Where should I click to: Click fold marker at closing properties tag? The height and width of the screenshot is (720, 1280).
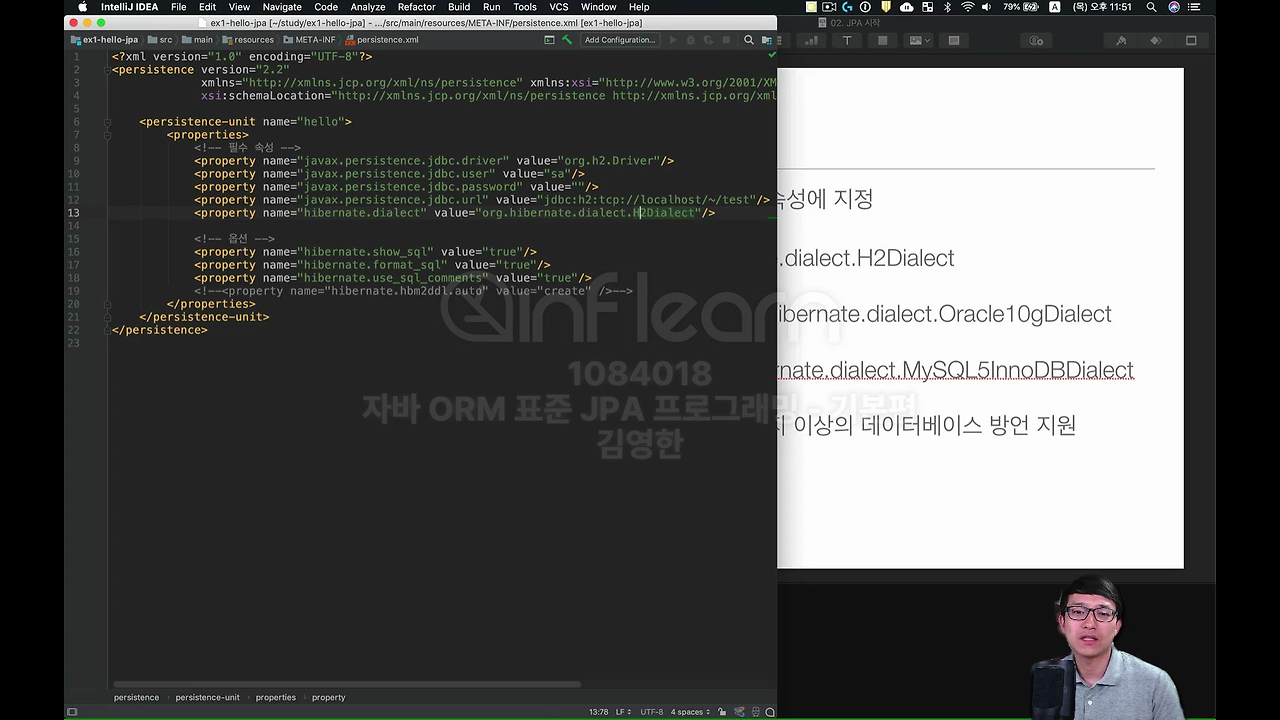(107, 304)
